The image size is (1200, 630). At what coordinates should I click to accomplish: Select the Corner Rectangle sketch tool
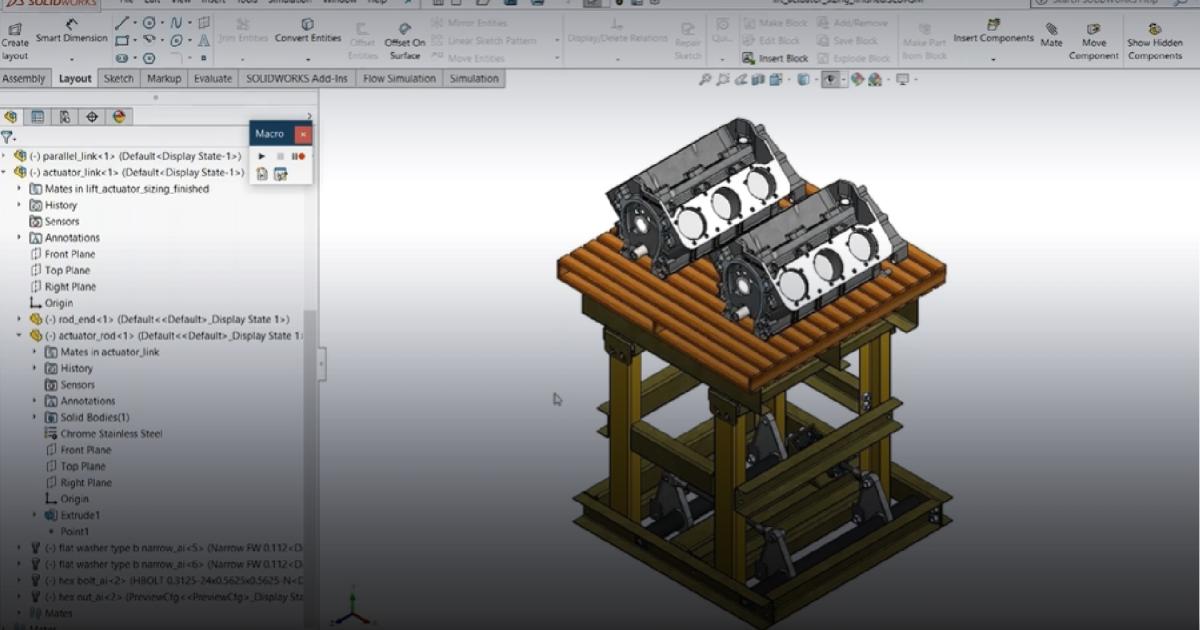(122, 41)
